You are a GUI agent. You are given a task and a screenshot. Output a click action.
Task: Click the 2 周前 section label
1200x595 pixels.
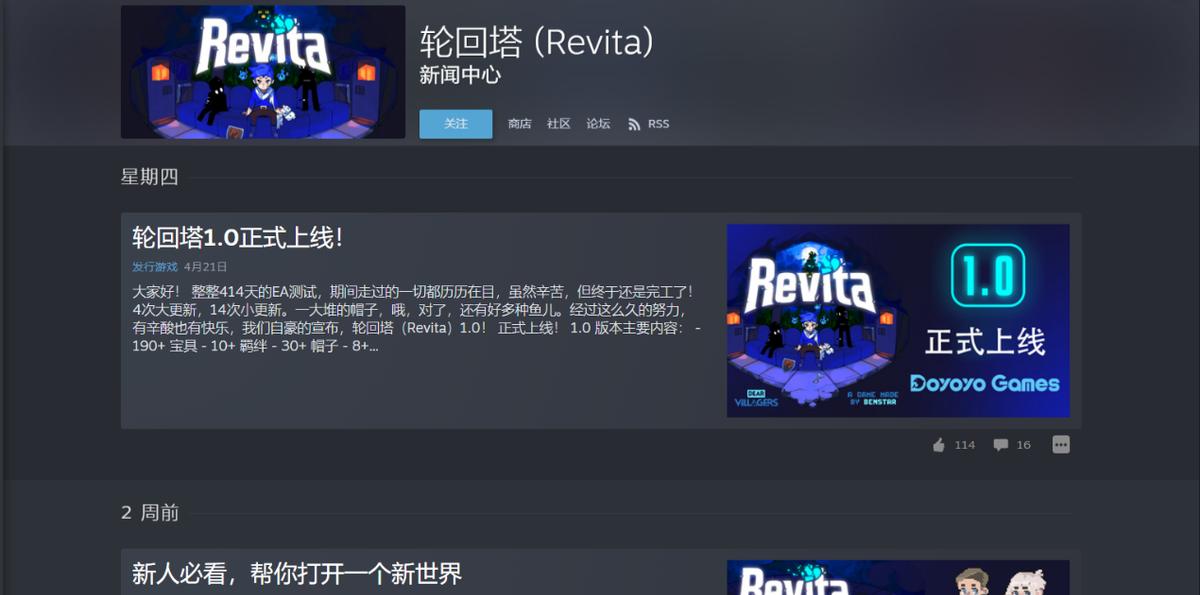[x=150, y=513]
